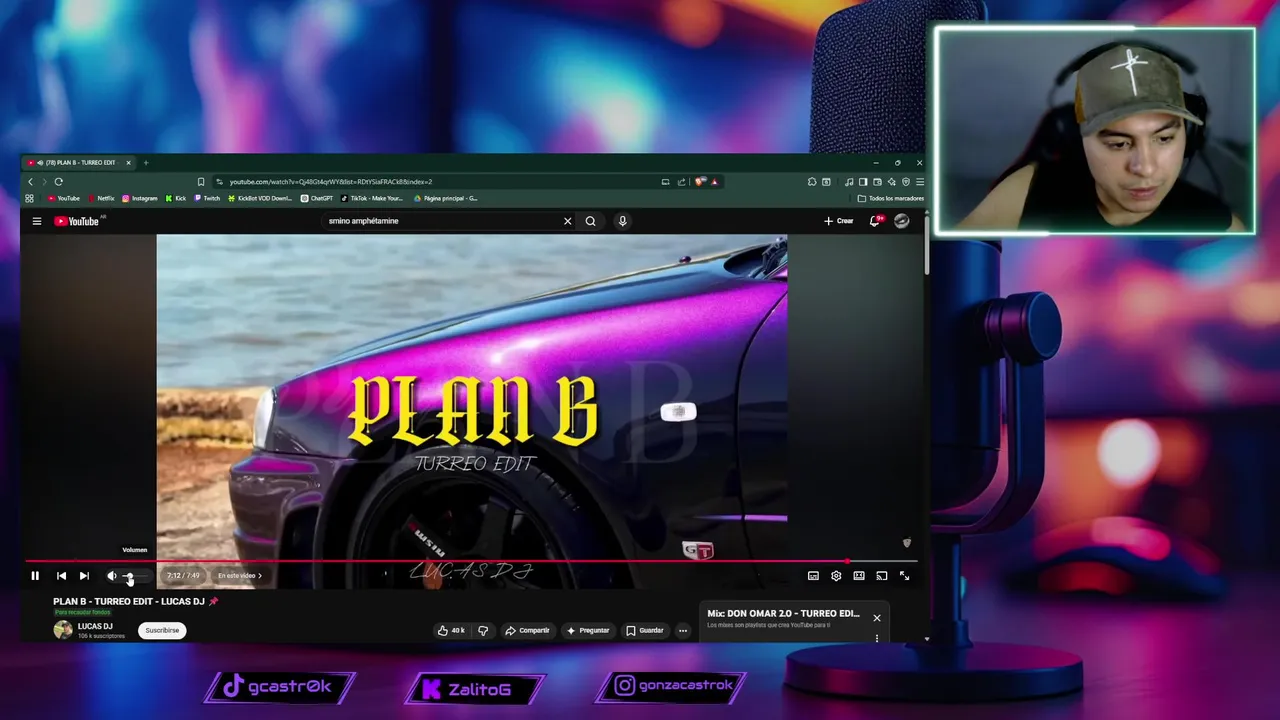Toggle subtitles in the video player
This screenshot has width=1280, height=720.
point(813,576)
